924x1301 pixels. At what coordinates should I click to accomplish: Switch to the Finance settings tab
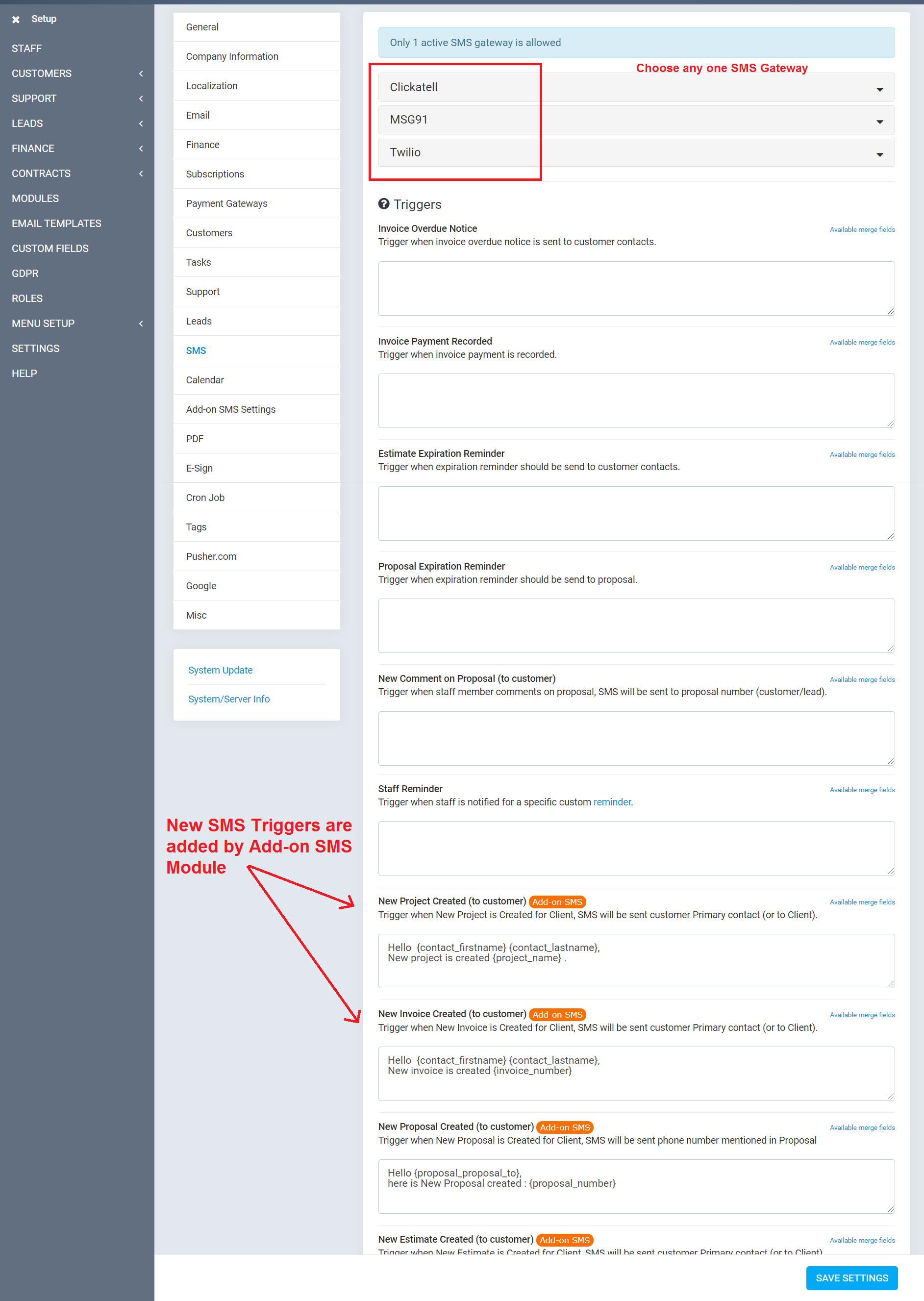pyautogui.click(x=256, y=145)
